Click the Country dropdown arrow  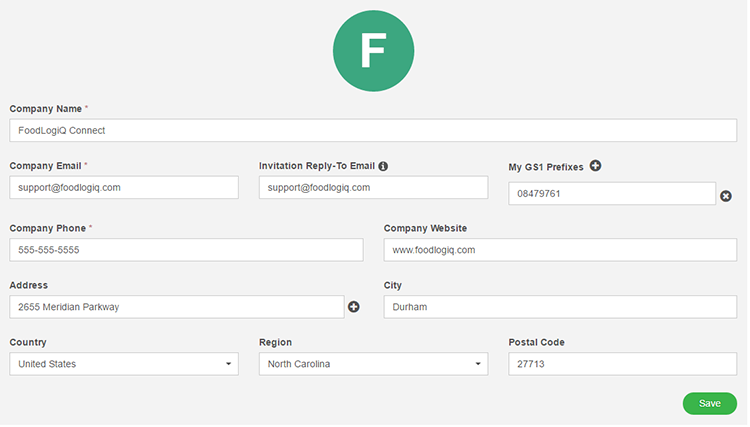[229, 365]
